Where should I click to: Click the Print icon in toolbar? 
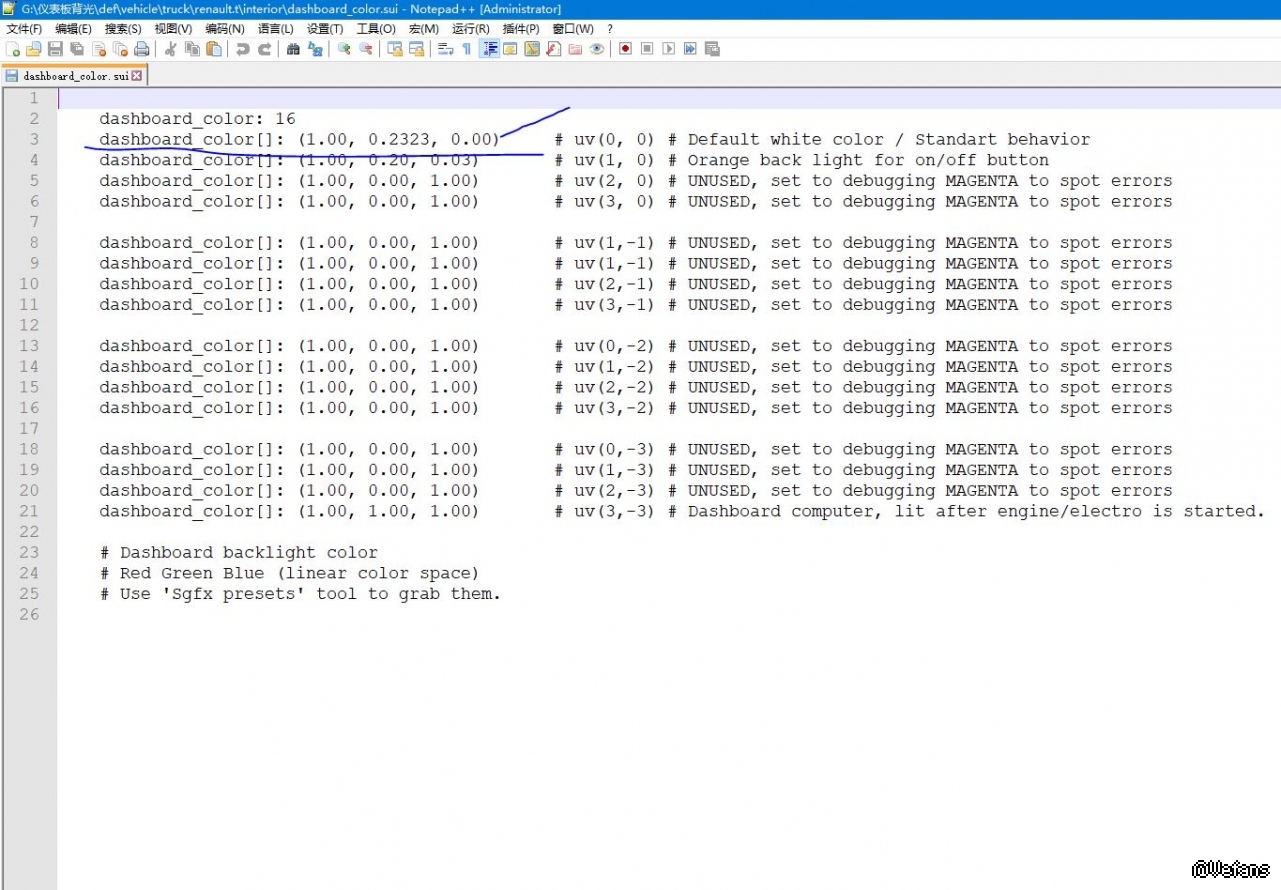pyautogui.click(x=142, y=49)
